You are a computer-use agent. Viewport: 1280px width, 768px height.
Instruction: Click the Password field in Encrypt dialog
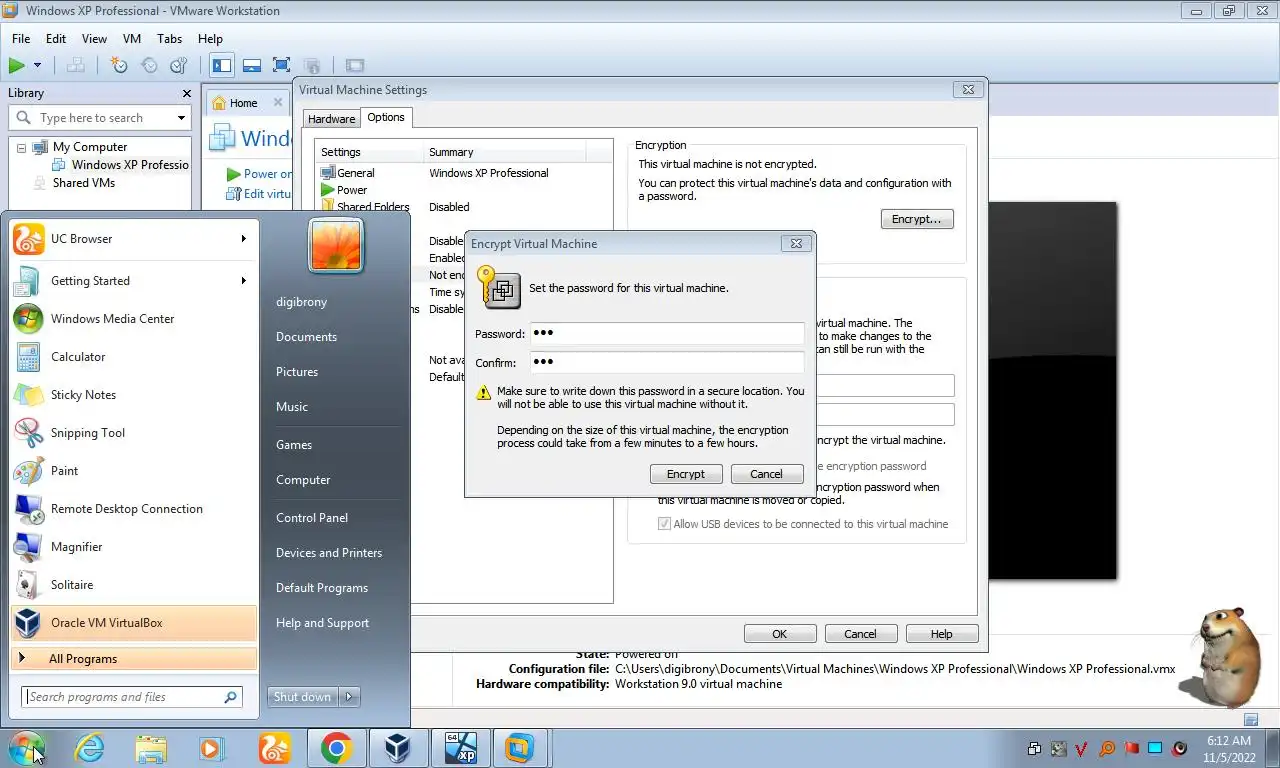click(667, 333)
